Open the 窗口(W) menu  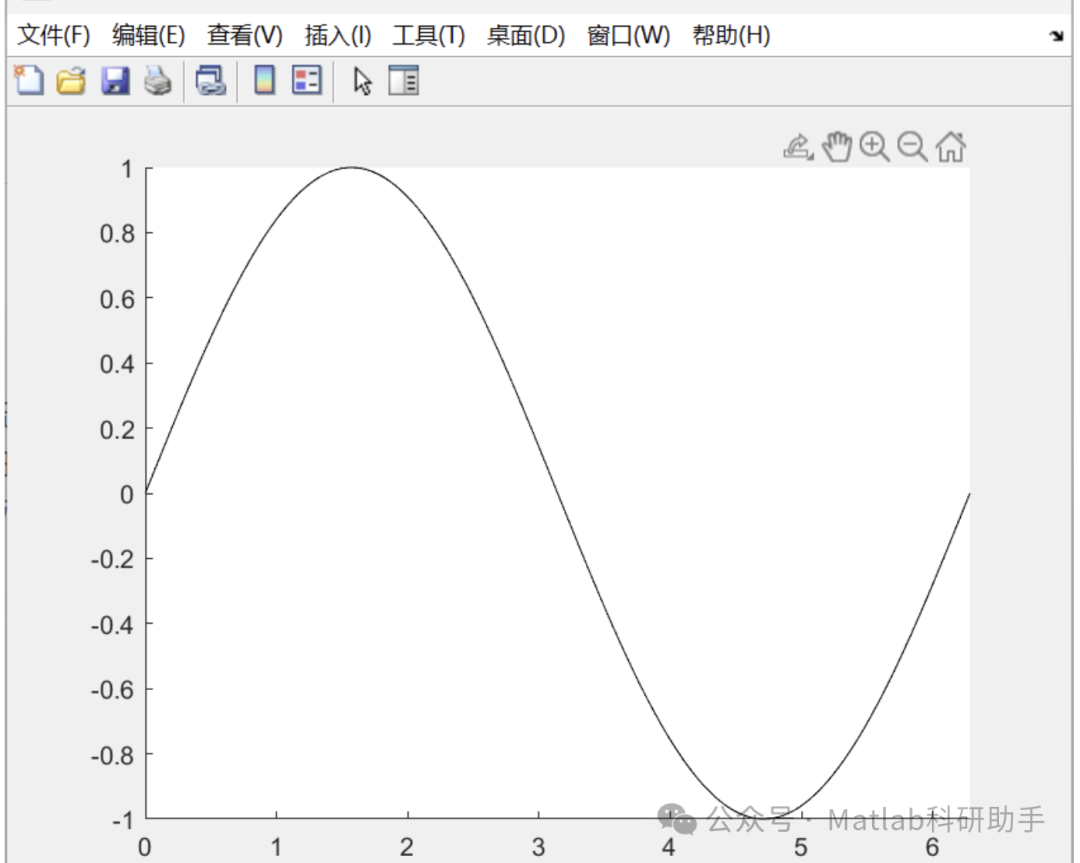[629, 35]
